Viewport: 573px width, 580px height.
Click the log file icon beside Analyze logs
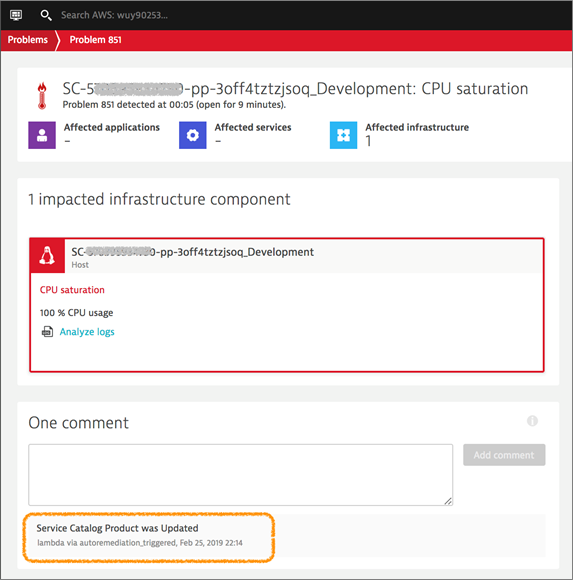click(x=47, y=331)
